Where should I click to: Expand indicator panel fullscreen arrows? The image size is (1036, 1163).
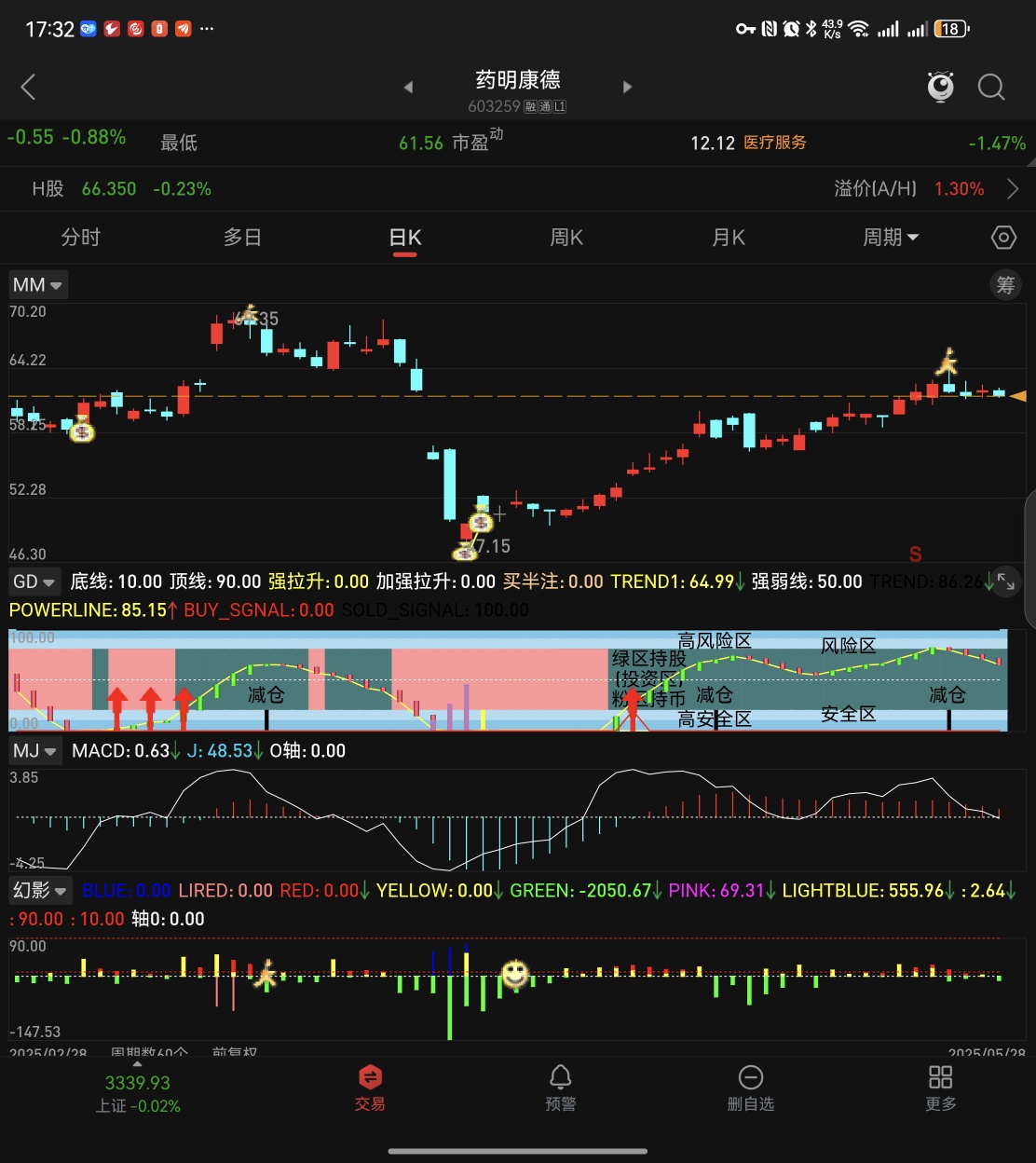(x=1006, y=581)
